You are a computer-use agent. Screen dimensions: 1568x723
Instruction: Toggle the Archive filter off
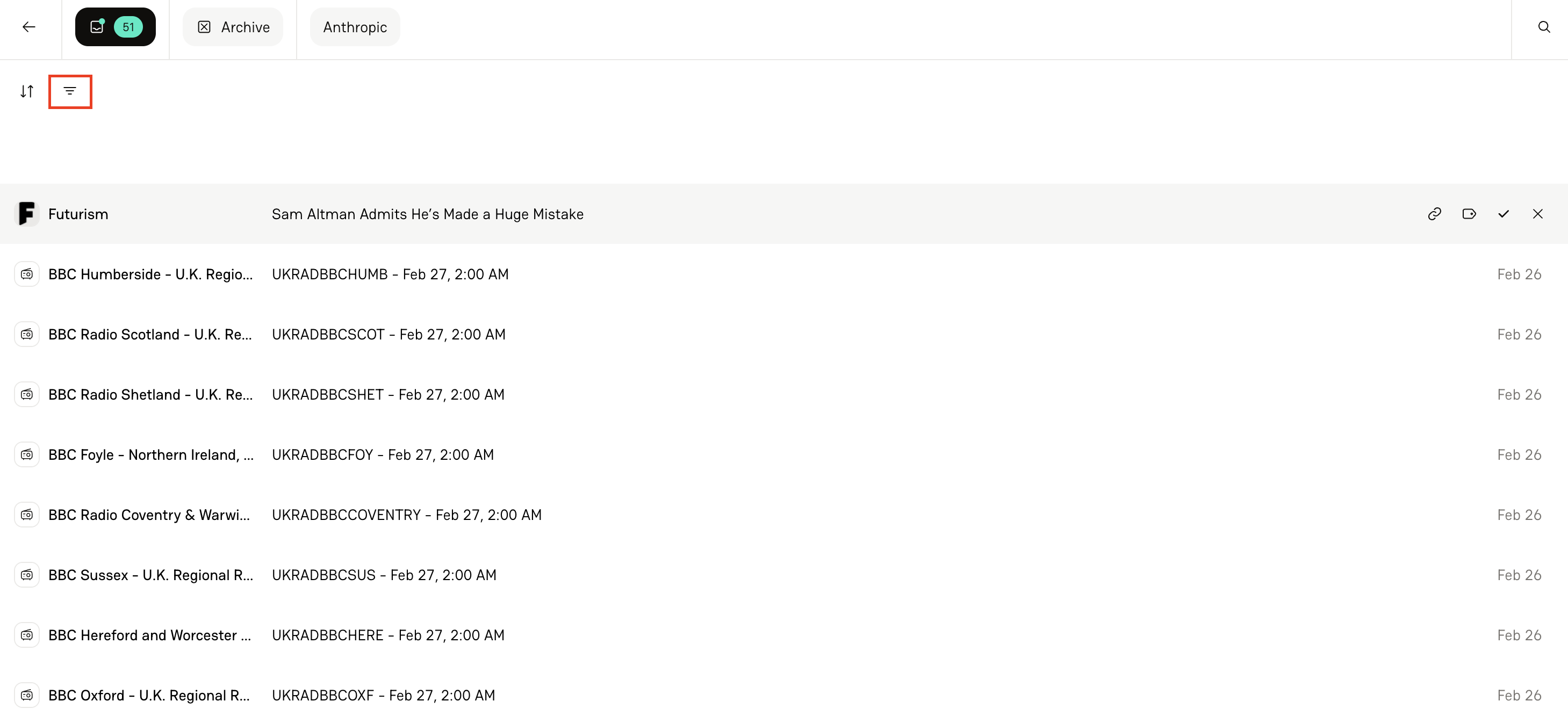[x=233, y=27]
